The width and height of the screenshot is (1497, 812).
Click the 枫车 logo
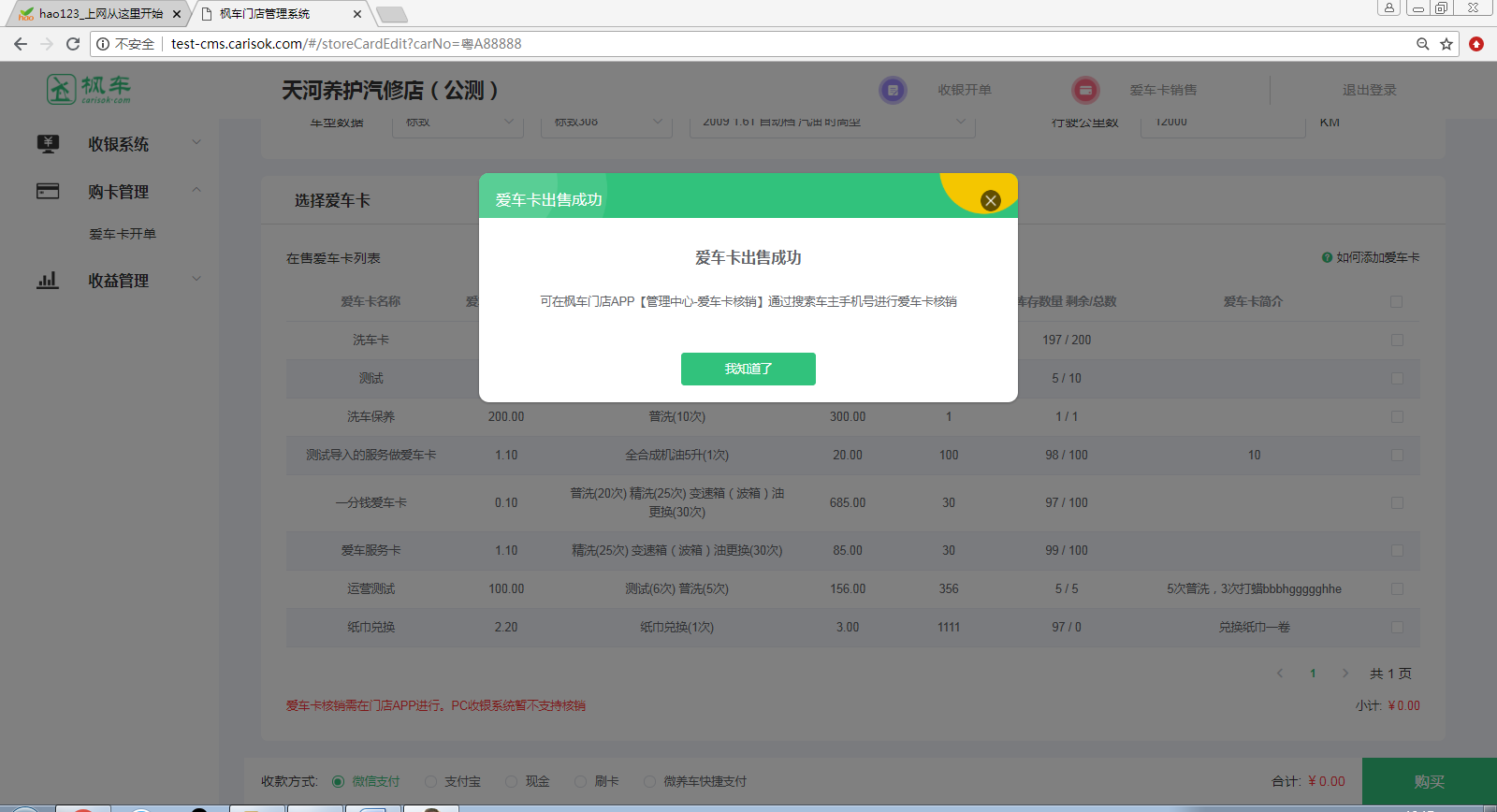tap(89, 89)
